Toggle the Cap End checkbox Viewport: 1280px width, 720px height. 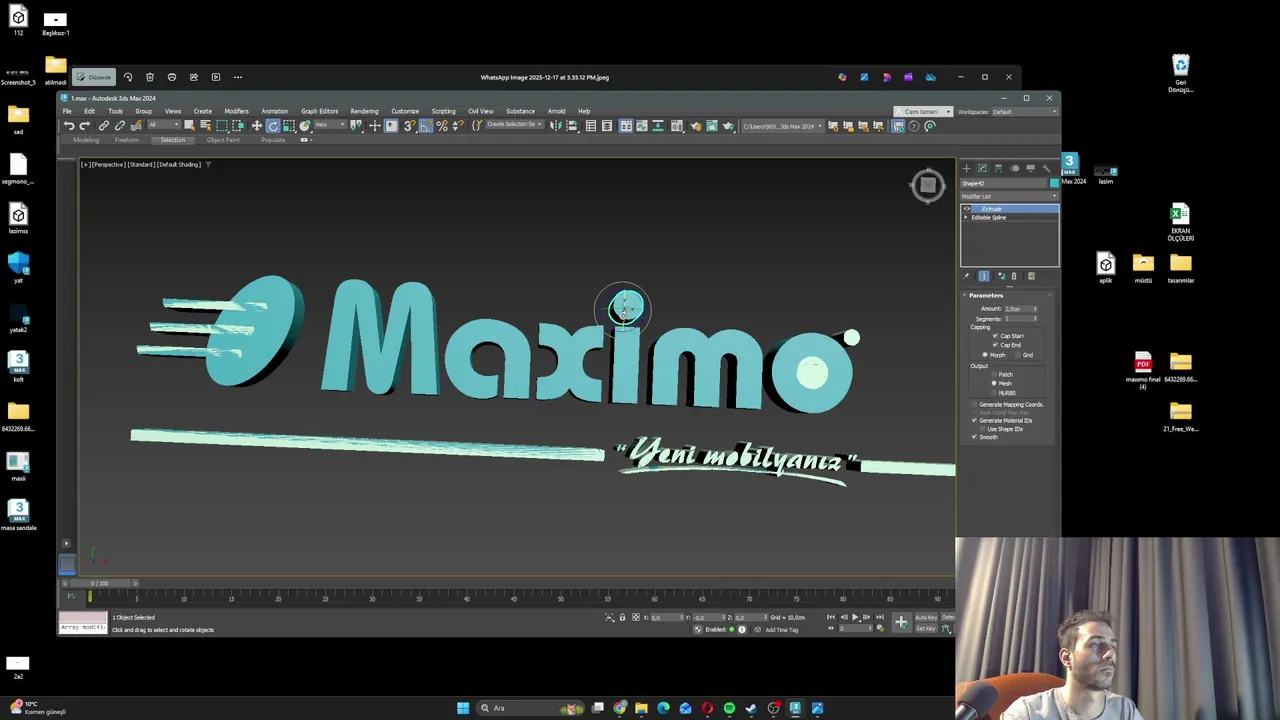click(x=995, y=345)
